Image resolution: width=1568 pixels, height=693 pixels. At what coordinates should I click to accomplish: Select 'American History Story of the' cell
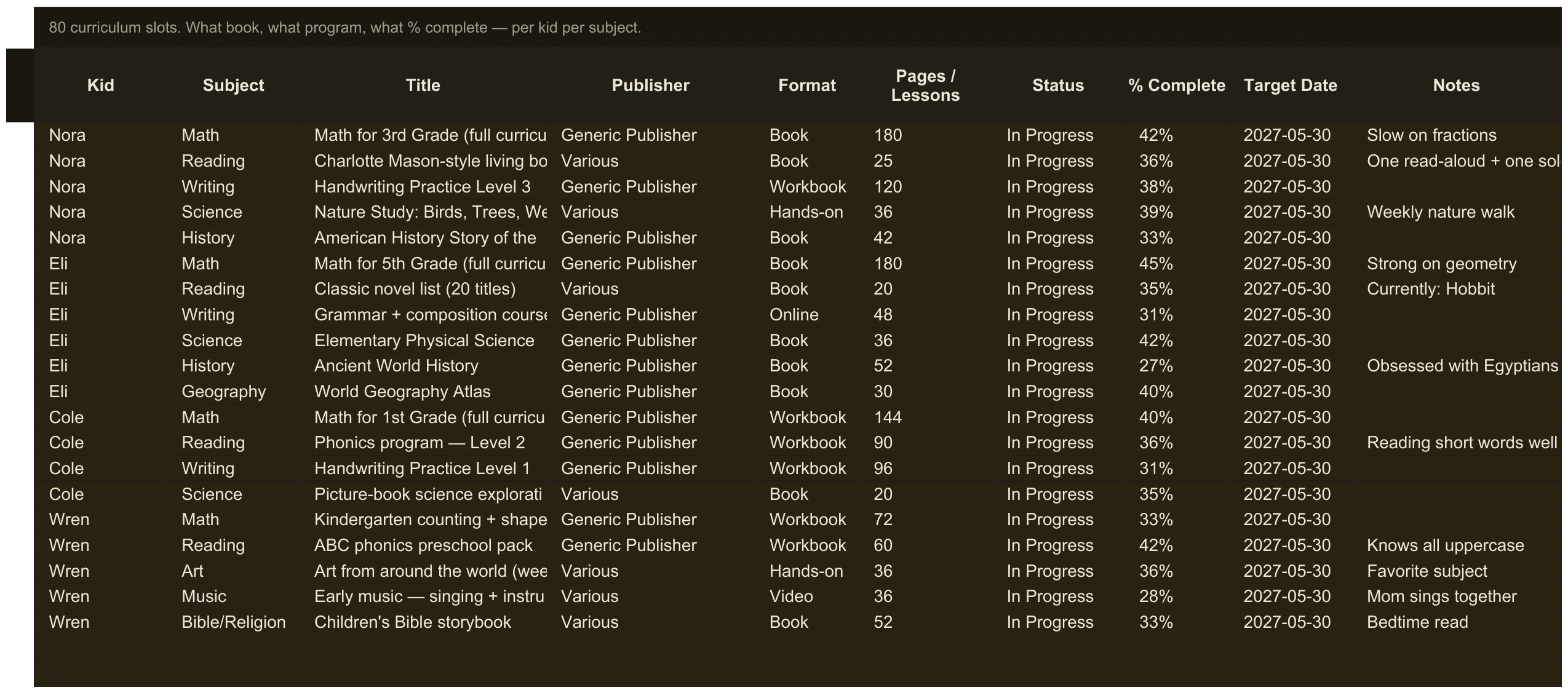click(x=423, y=238)
